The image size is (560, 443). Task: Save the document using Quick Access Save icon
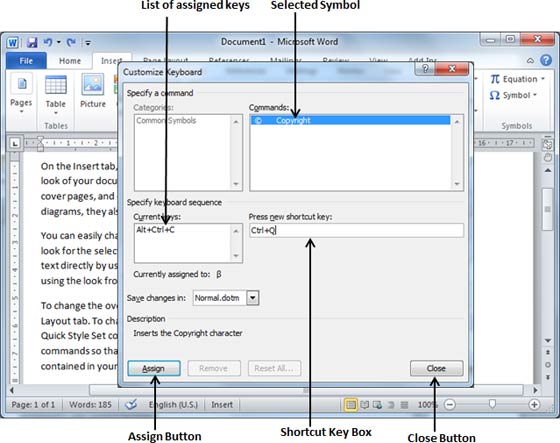tap(32, 43)
